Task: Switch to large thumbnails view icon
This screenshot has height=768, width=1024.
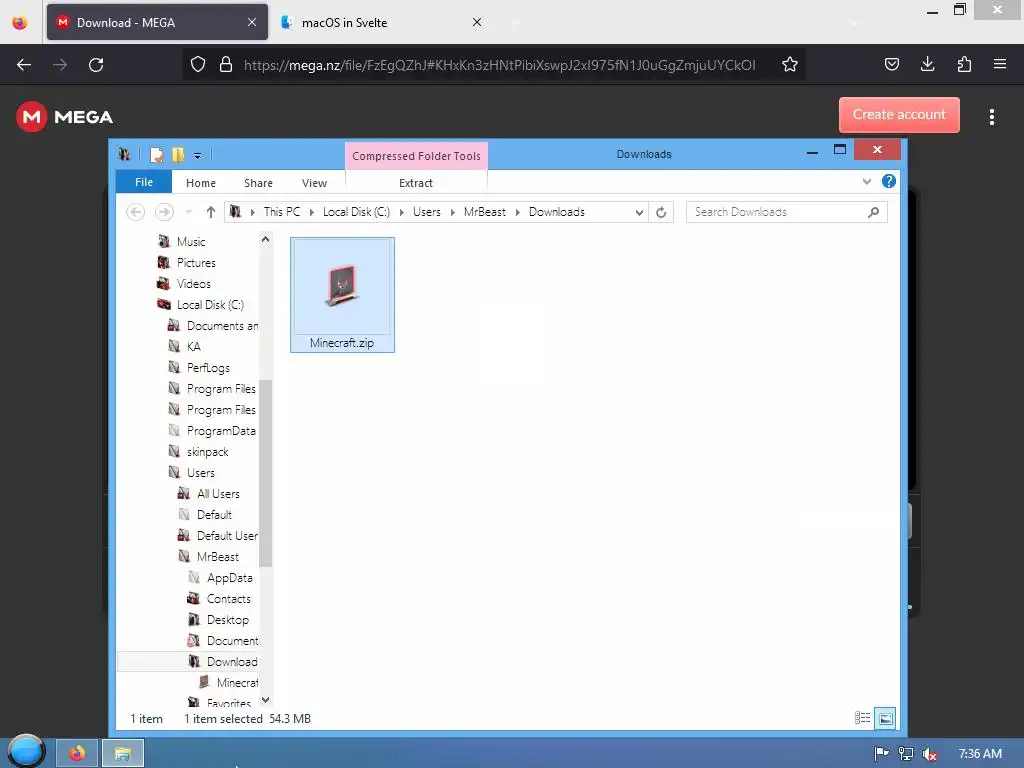Action: (x=886, y=718)
